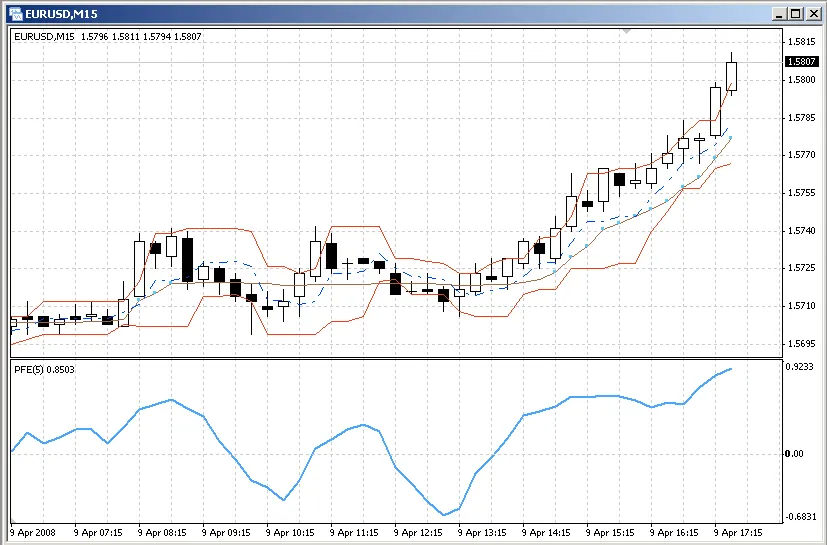Maximize the EURUSD,M15 chart window

[795, 13]
